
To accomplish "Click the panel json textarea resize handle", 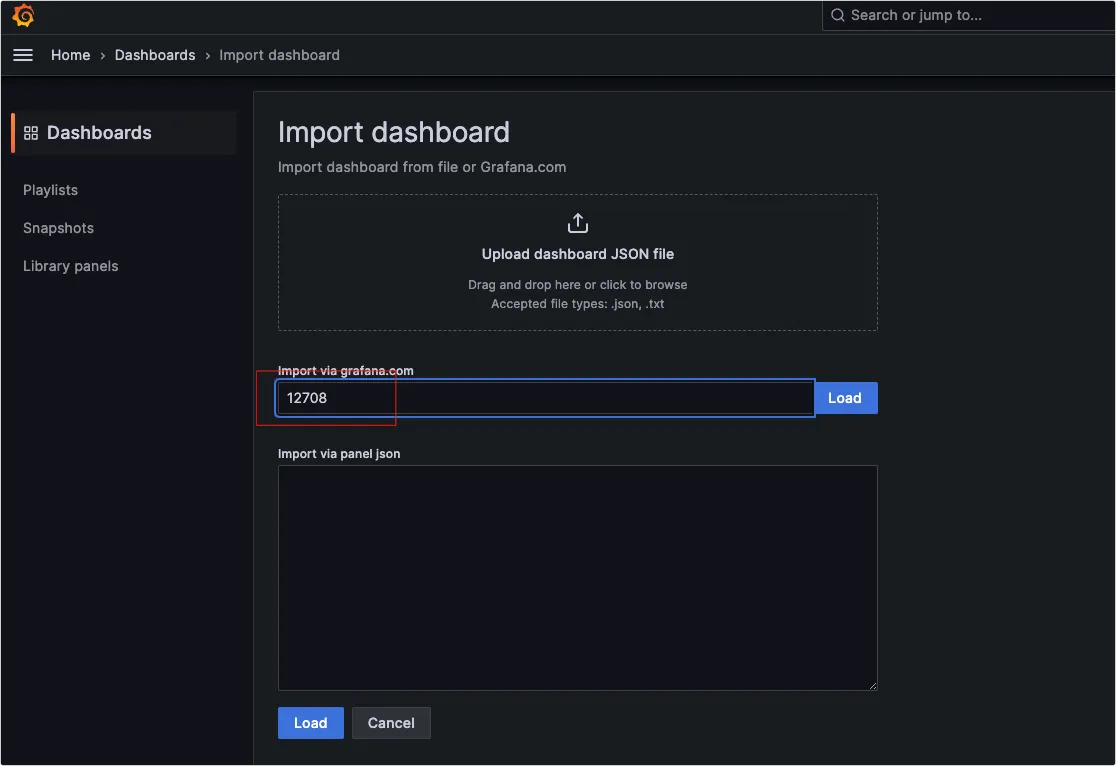I will pos(872,685).
